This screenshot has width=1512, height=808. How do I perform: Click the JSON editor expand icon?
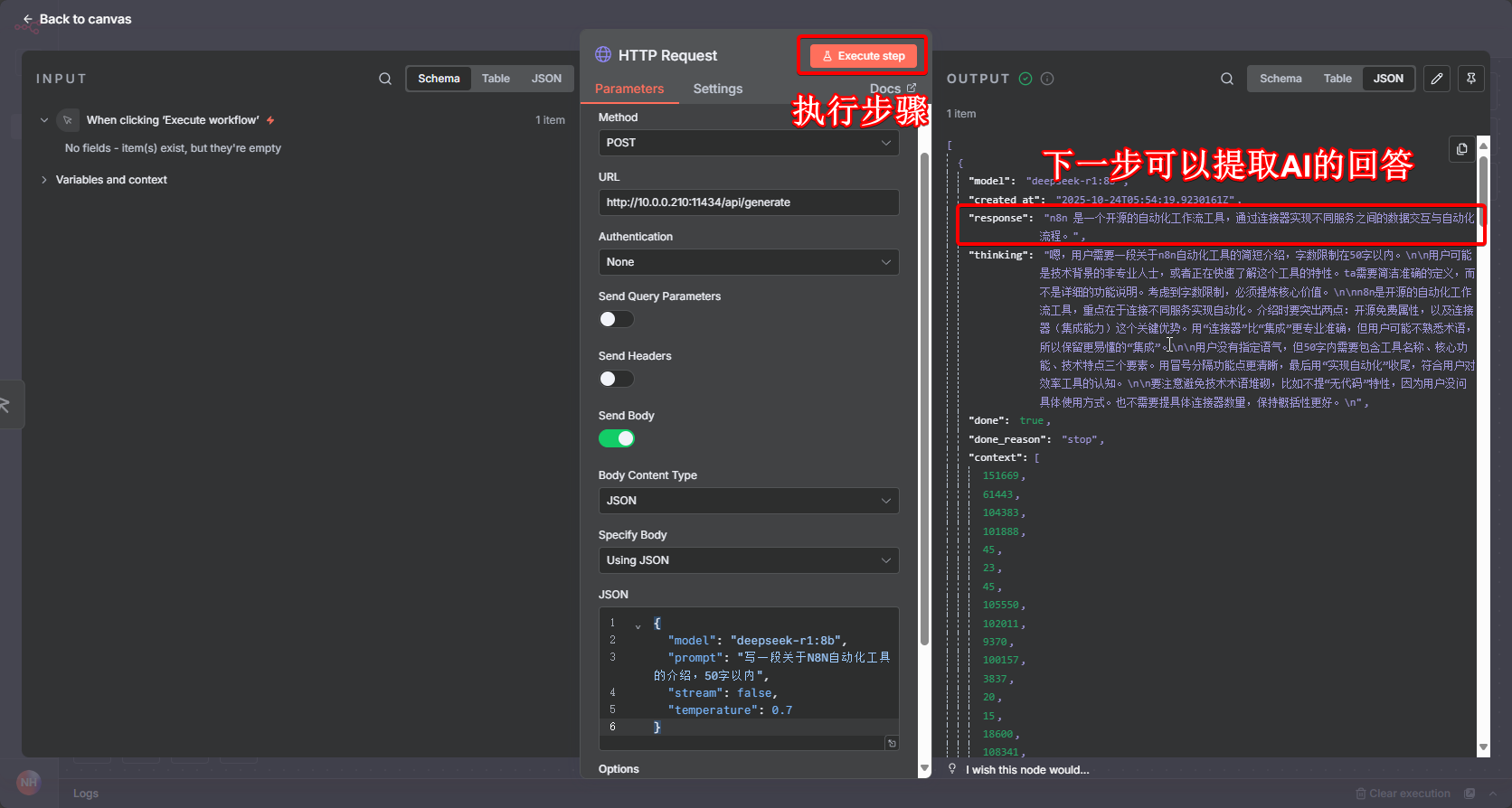(x=892, y=743)
